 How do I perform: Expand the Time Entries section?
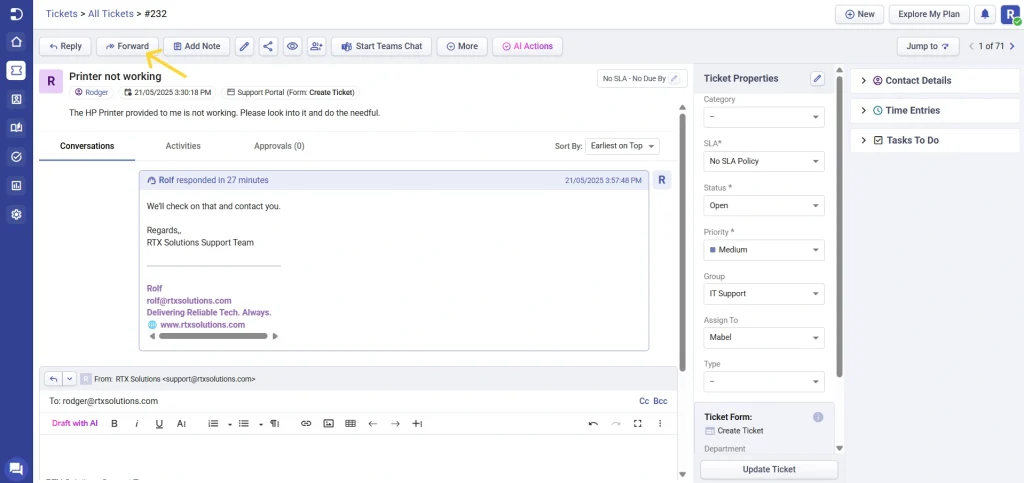point(934,110)
